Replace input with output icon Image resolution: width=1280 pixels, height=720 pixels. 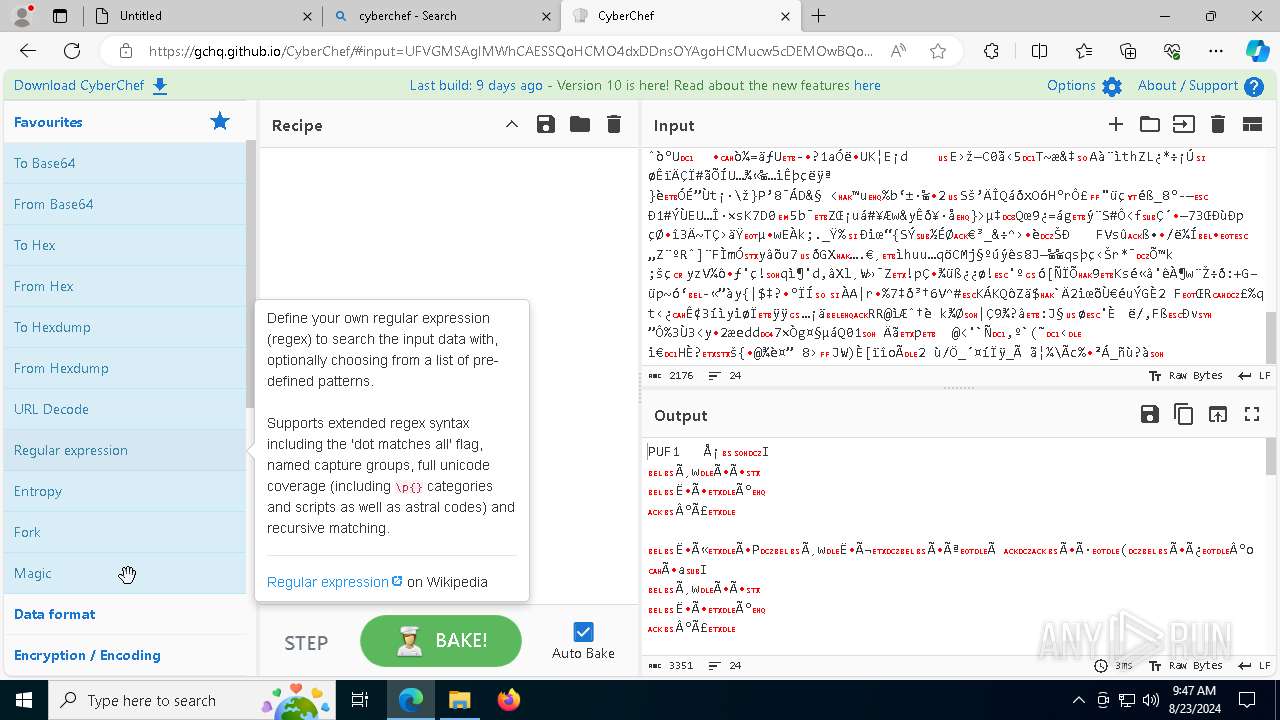[x=1218, y=415]
